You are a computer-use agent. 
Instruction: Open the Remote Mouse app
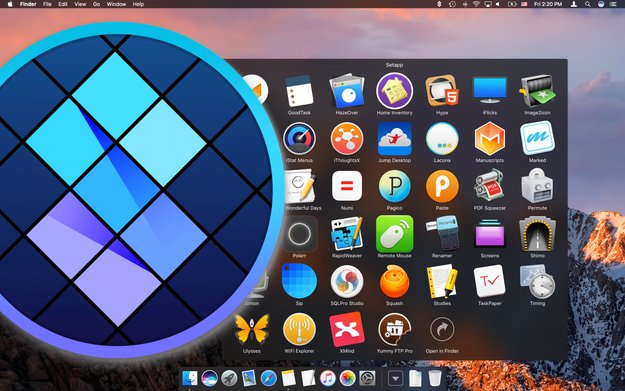tap(394, 234)
